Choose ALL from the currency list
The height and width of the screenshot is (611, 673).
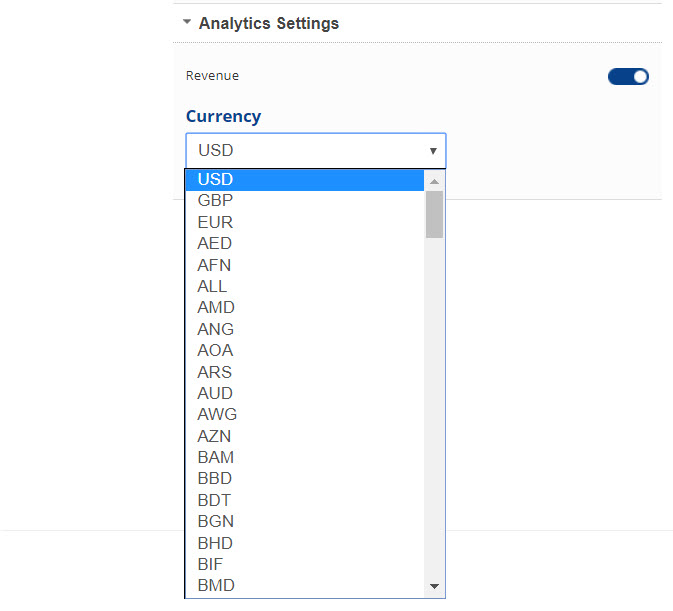tap(213, 287)
